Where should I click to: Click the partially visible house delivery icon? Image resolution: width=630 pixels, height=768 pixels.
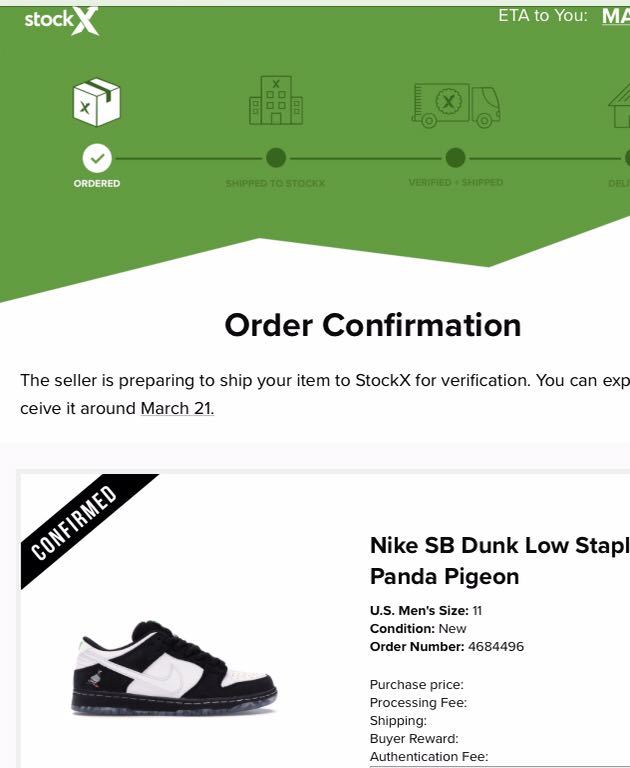point(619,105)
